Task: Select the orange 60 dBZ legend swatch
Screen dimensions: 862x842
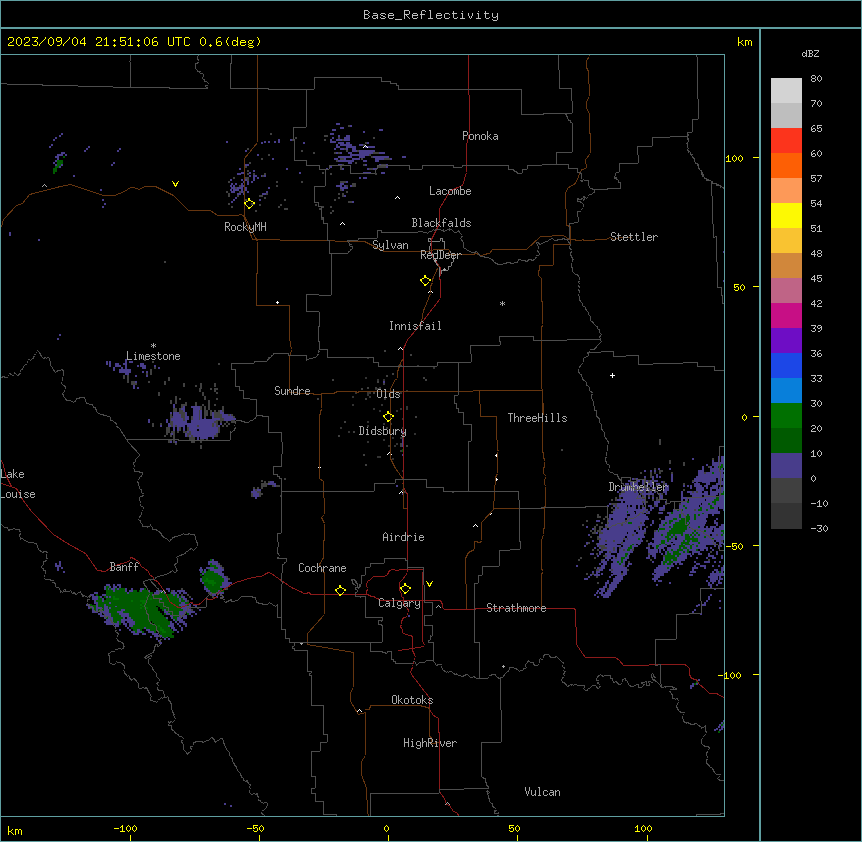Action: click(x=786, y=165)
